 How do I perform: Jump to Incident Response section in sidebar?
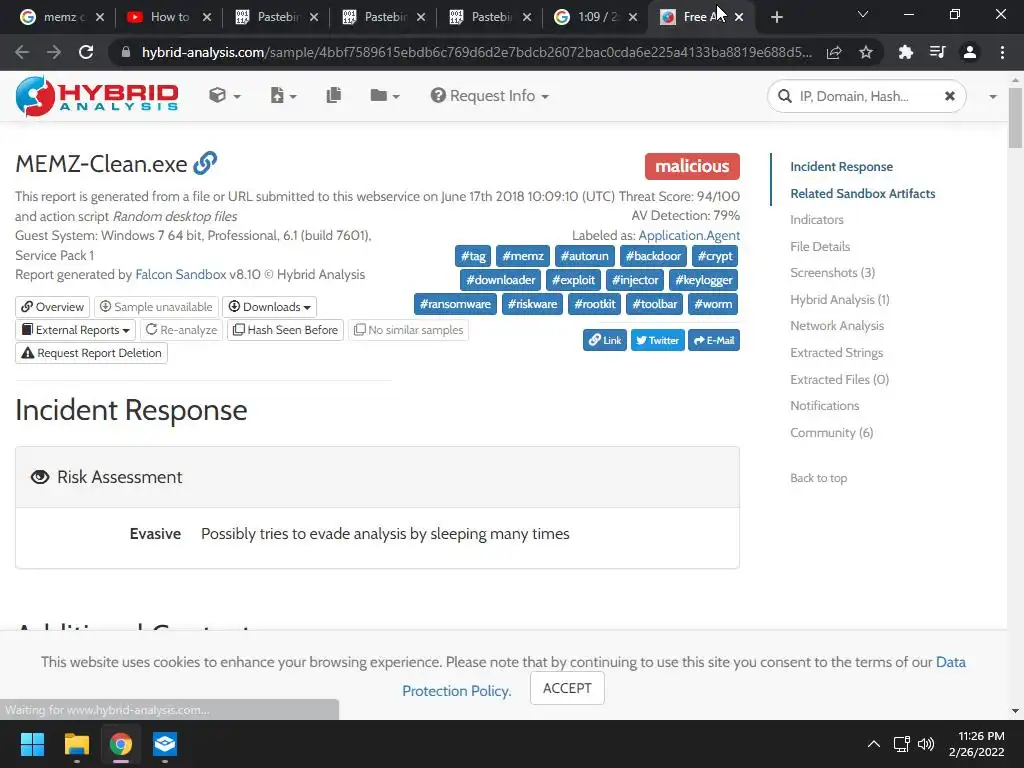pyautogui.click(x=841, y=167)
